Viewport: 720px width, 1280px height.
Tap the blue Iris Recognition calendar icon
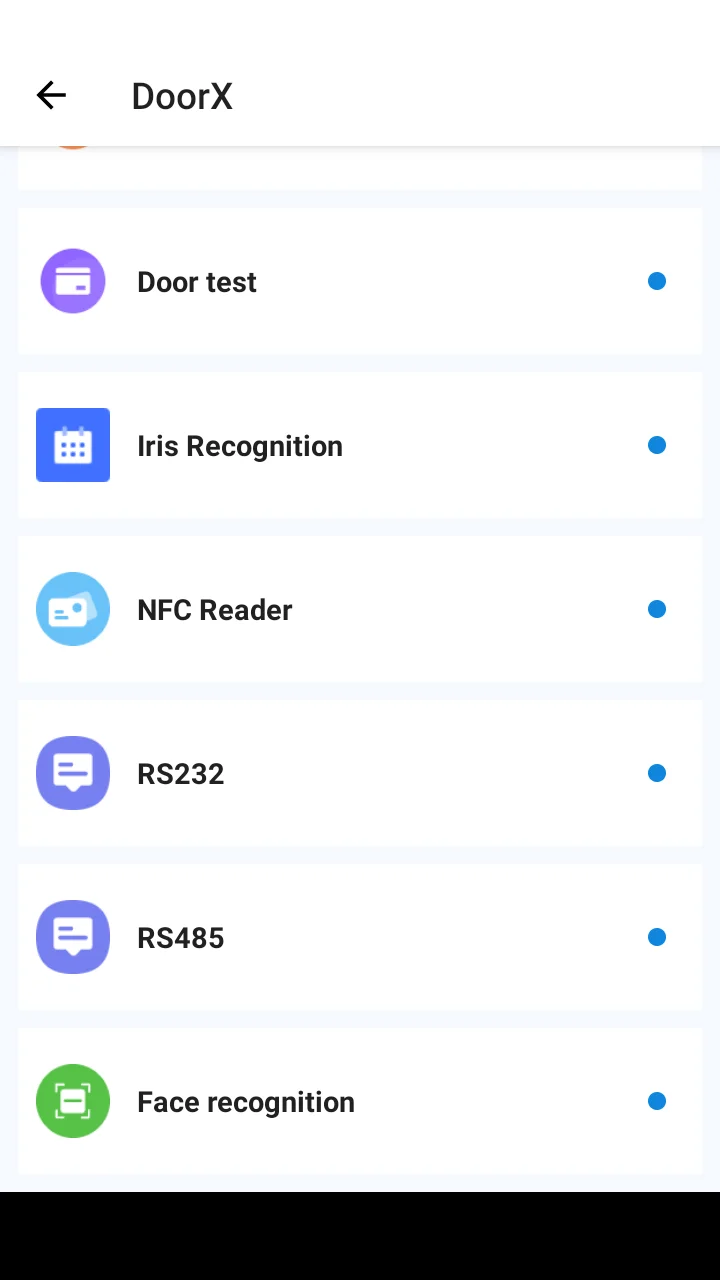click(x=73, y=445)
